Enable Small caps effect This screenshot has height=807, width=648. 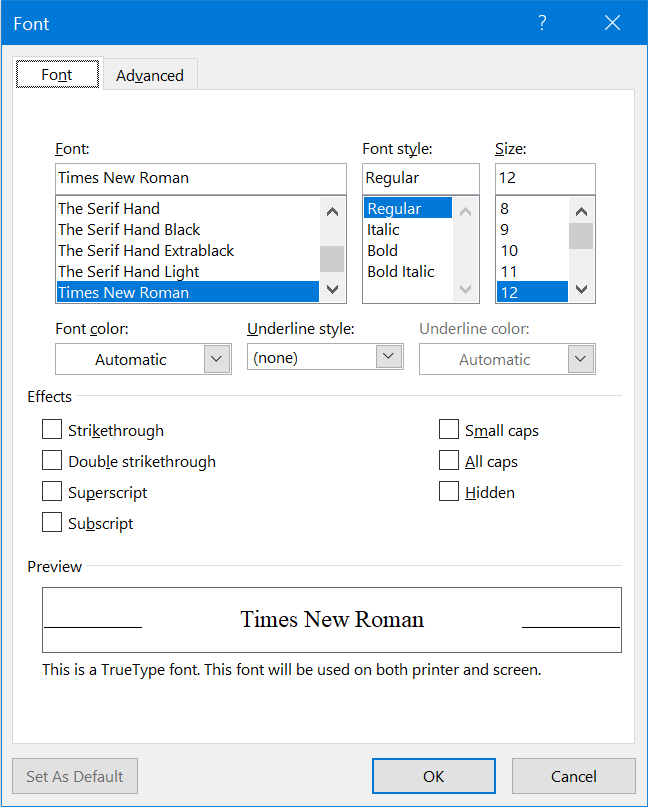coord(449,429)
